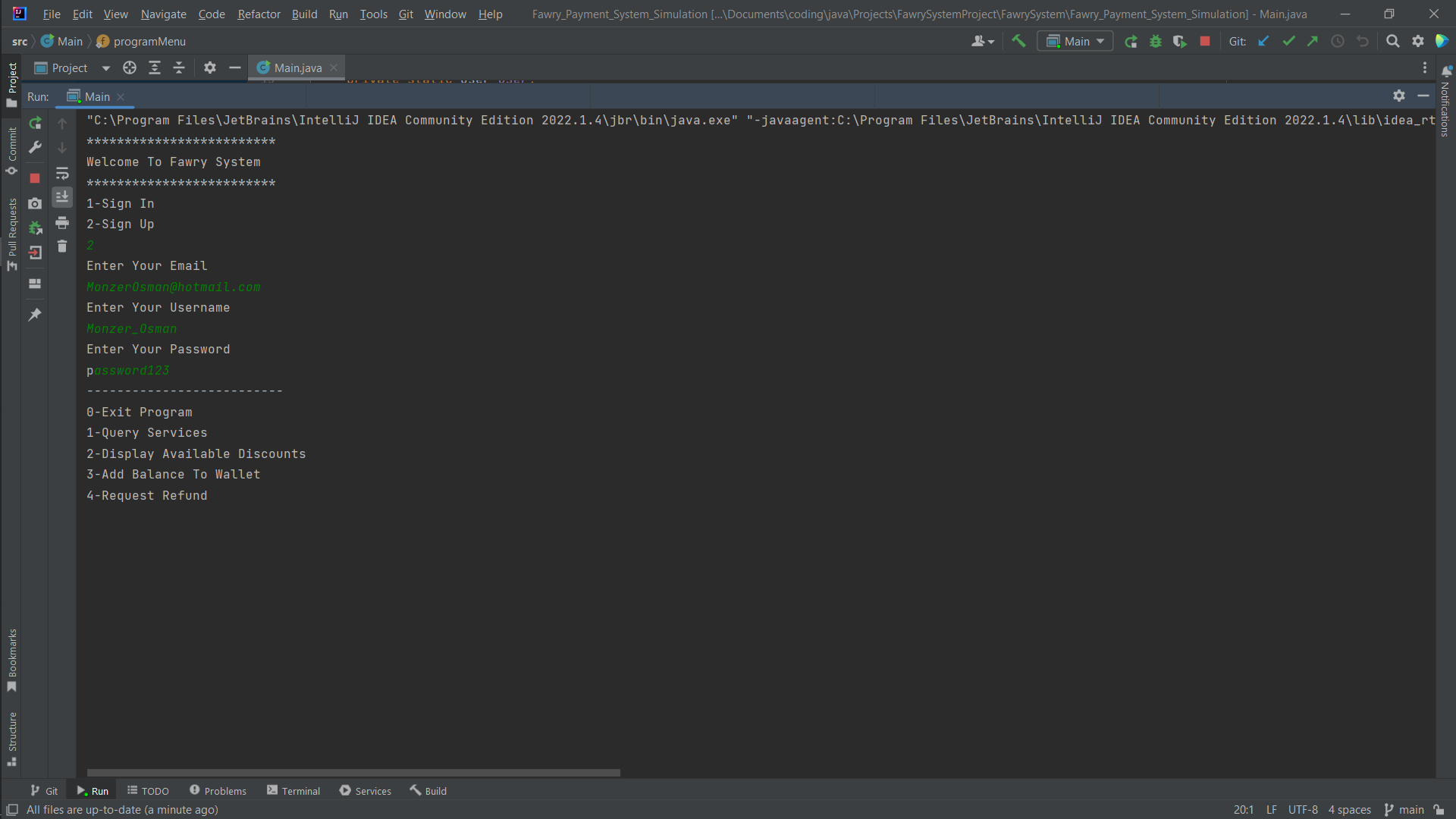Click the Rerun Main icon in Run panel

(35, 123)
